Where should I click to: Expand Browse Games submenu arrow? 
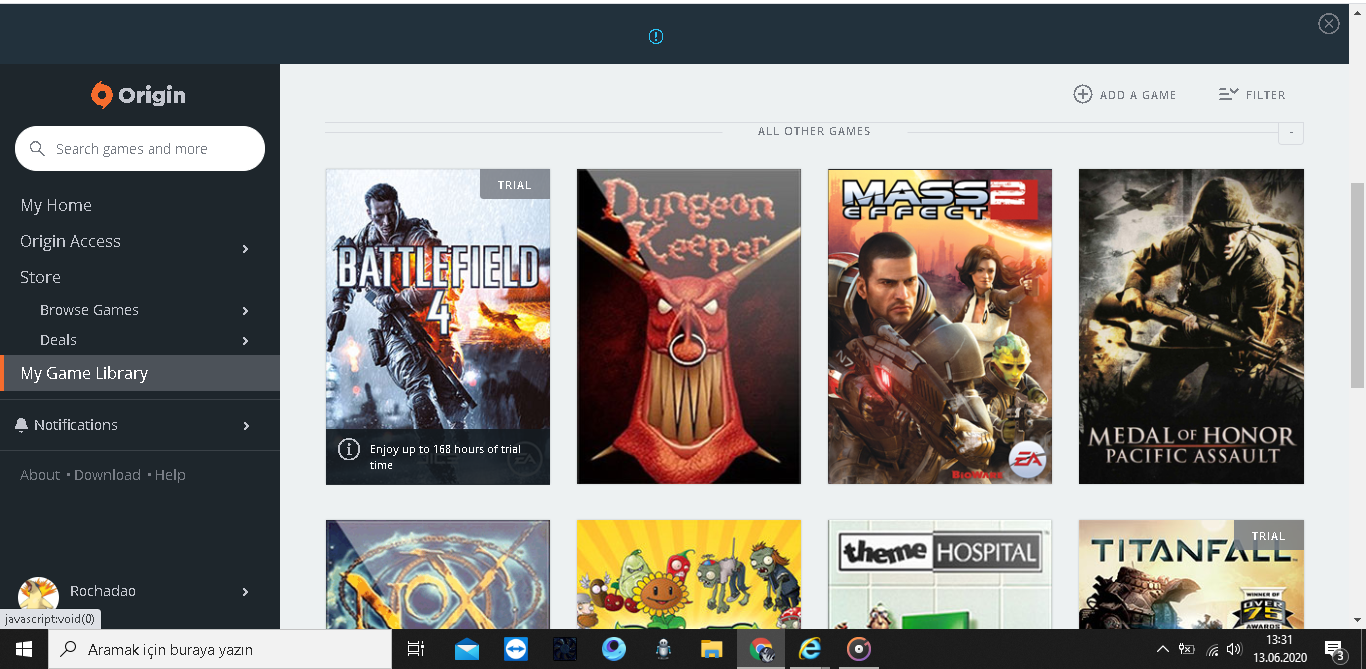[245, 311]
